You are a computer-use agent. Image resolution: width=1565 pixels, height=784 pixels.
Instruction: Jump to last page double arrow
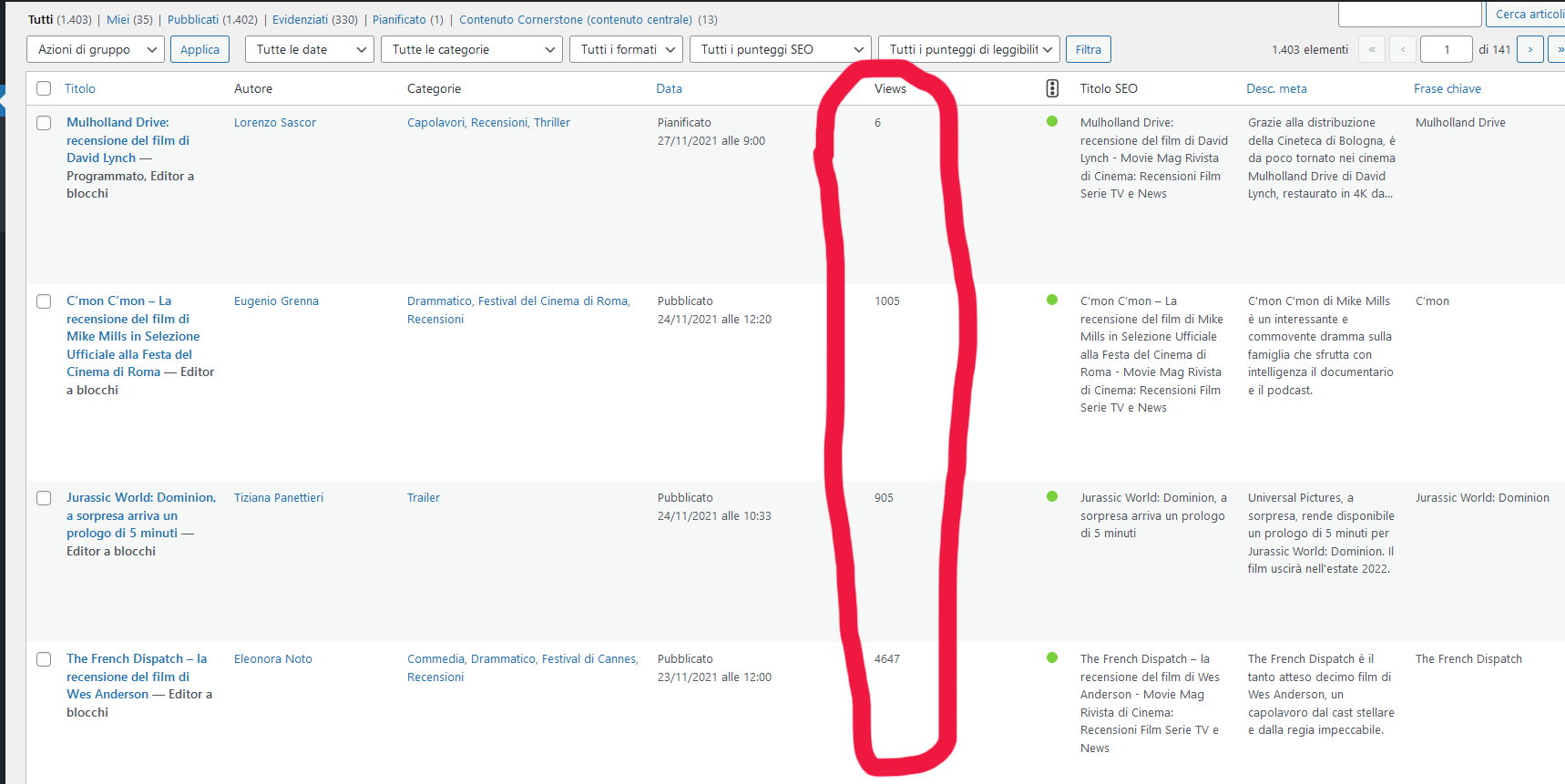click(x=1558, y=49)
